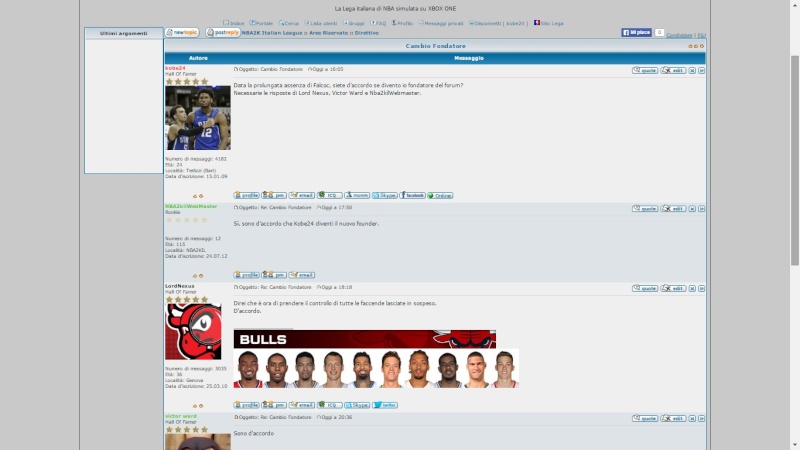Open Lista utenti in top menu
The width and height of the screenshot is (800, 450).
point(321,23)
